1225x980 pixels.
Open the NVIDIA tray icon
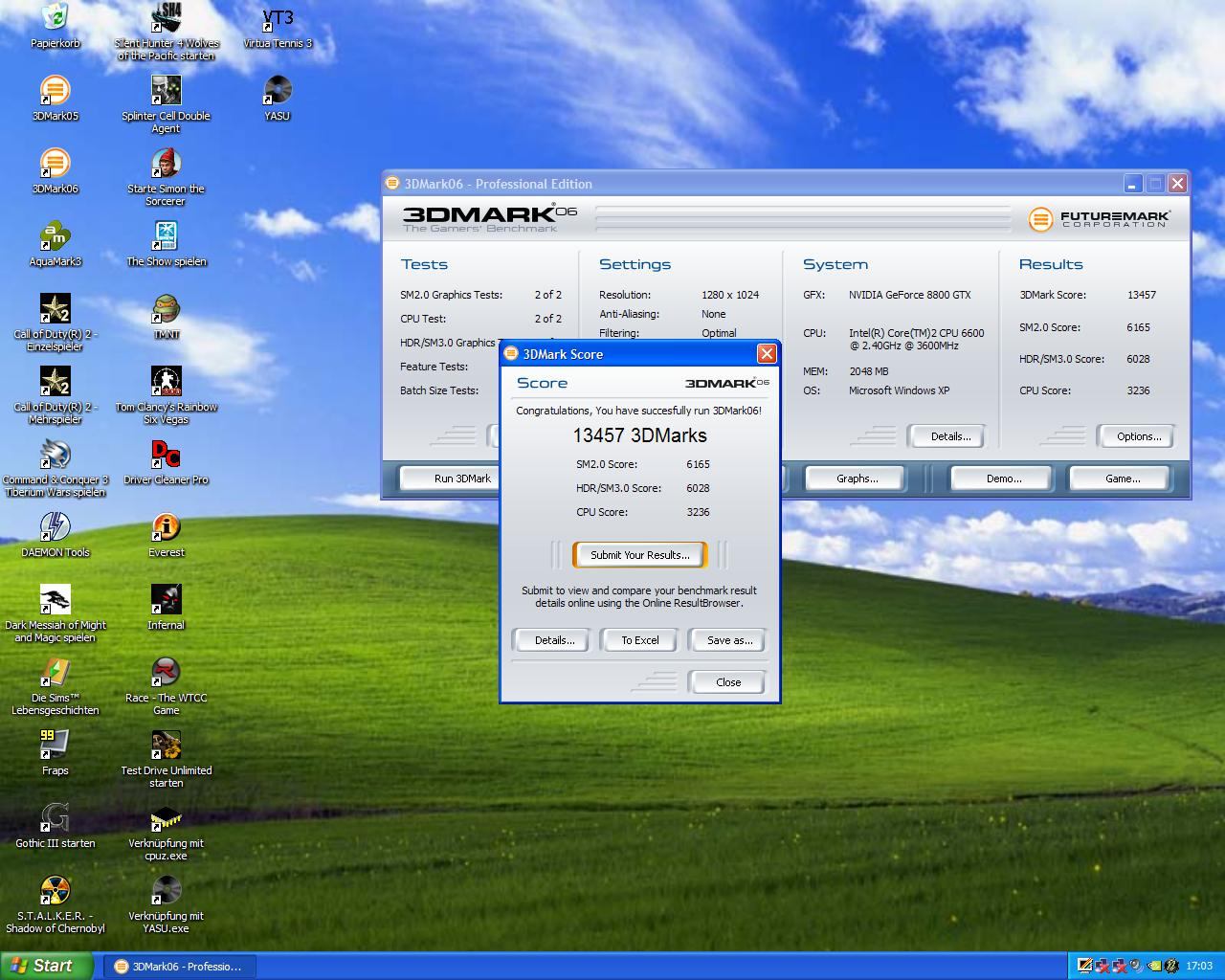click(1154, 966)
